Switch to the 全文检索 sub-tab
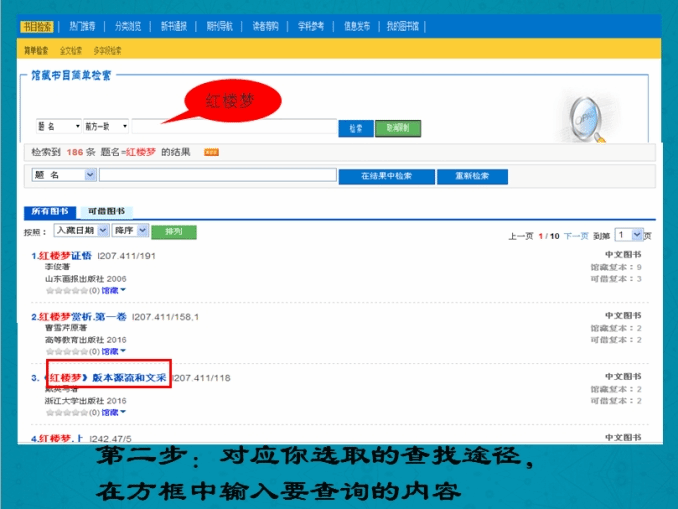 click(x=72, y=49)
